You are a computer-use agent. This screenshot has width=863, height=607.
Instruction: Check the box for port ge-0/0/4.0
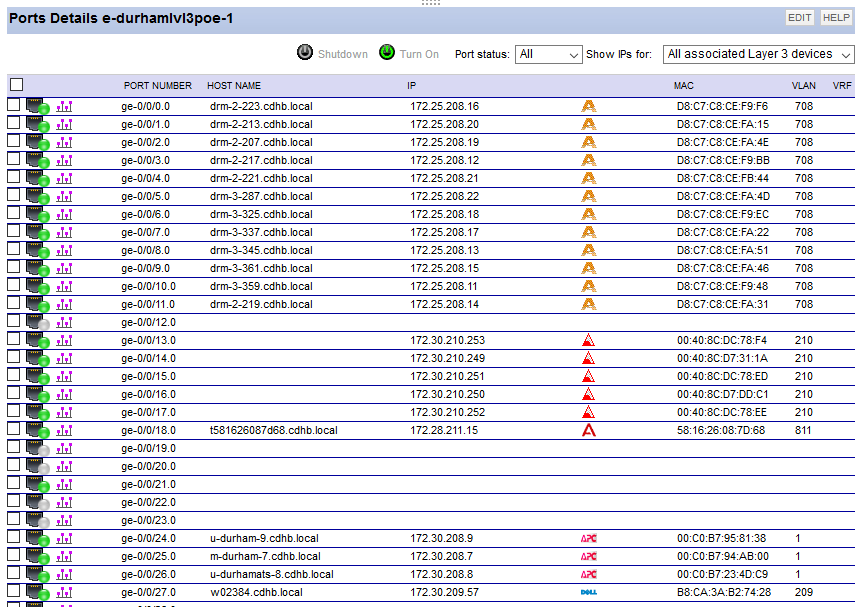[14, 177]
